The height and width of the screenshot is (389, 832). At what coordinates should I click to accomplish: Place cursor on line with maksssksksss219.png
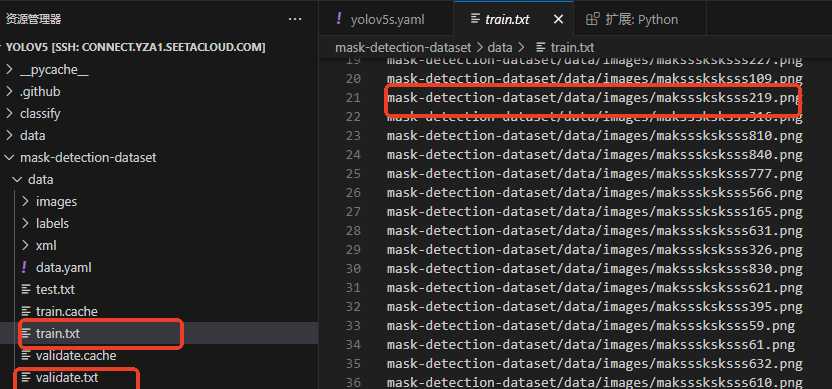(x=593, y=98)
